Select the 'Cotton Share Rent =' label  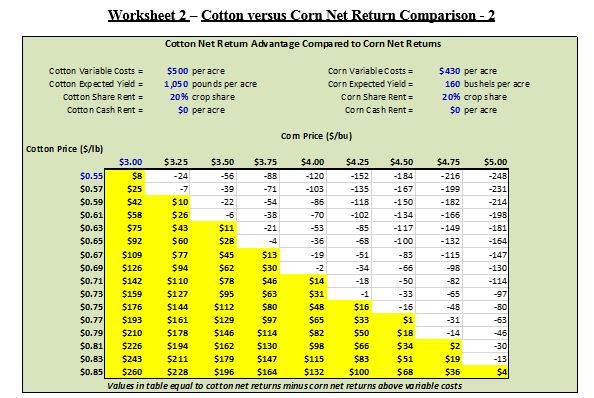tap(103, 97)
